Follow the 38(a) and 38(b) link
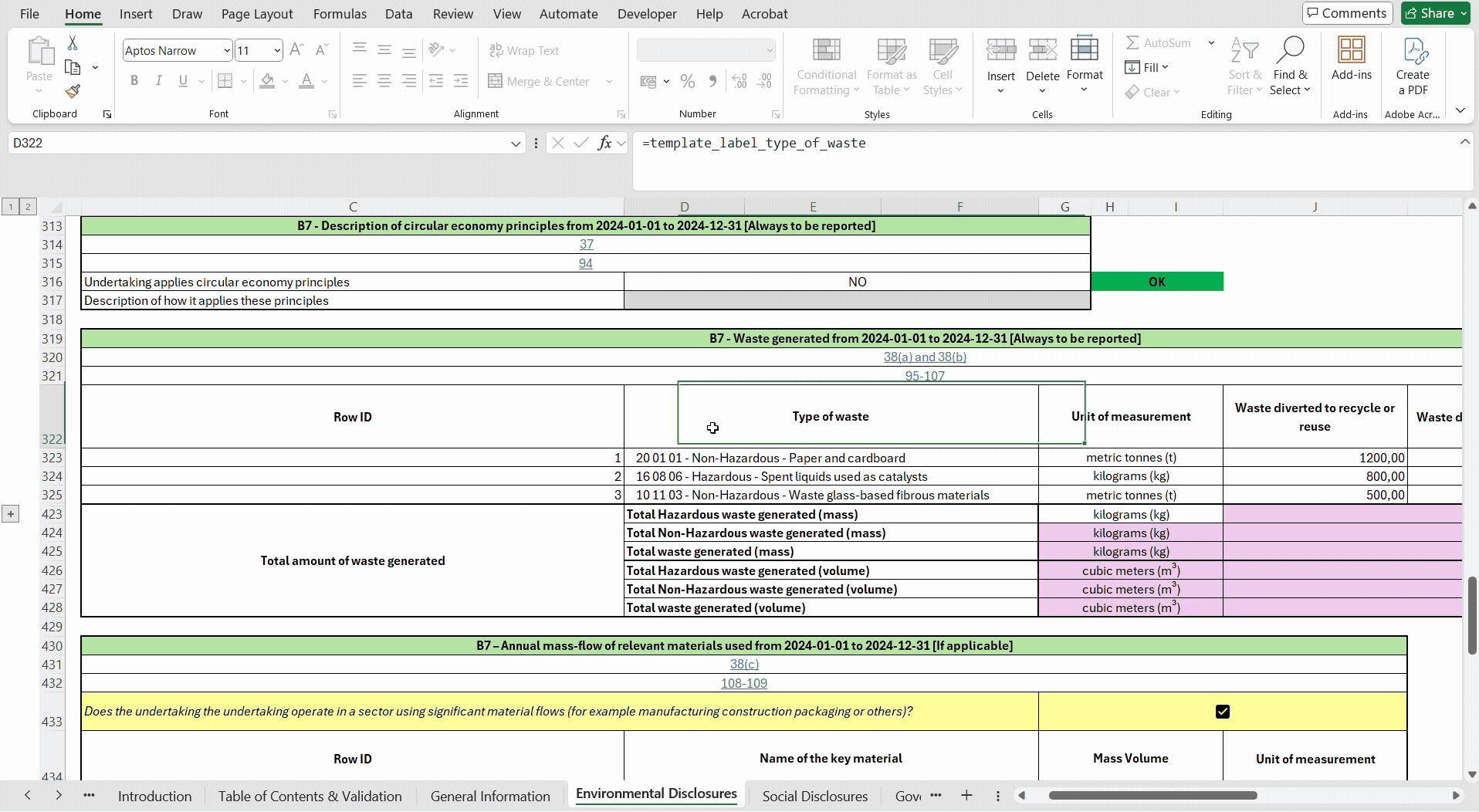The image size is (1479, 812). tap(925, 357)
